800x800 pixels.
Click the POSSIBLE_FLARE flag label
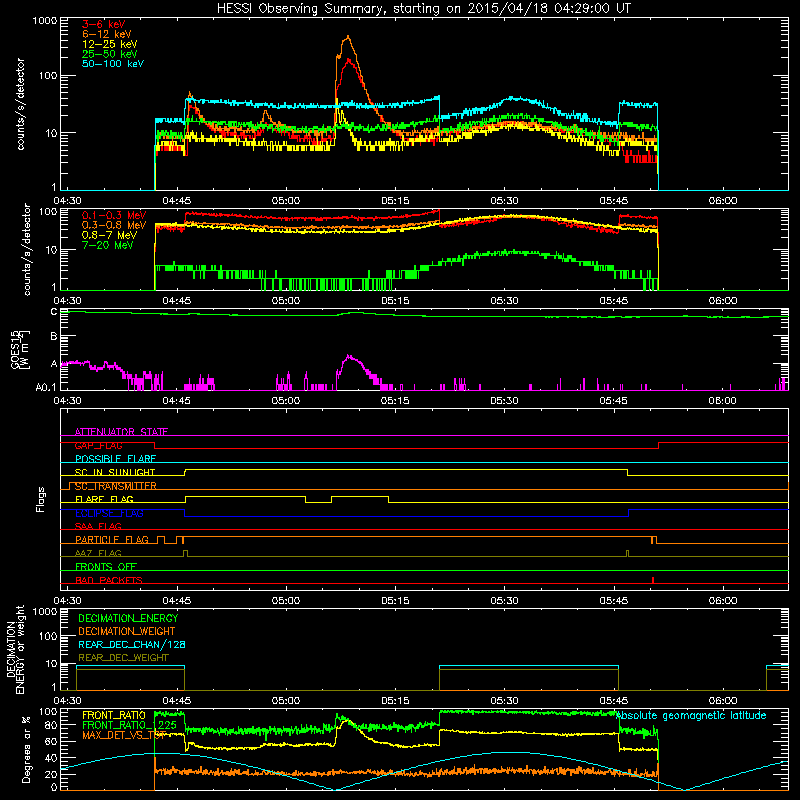pos(115,459)
